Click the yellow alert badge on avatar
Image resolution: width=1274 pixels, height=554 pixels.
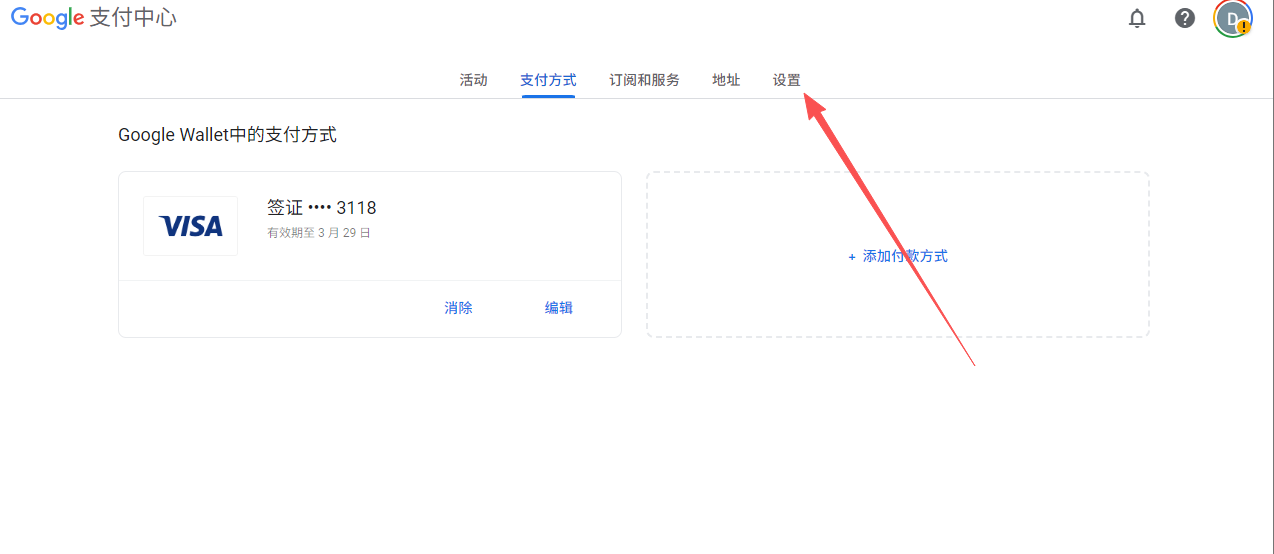1243,28
